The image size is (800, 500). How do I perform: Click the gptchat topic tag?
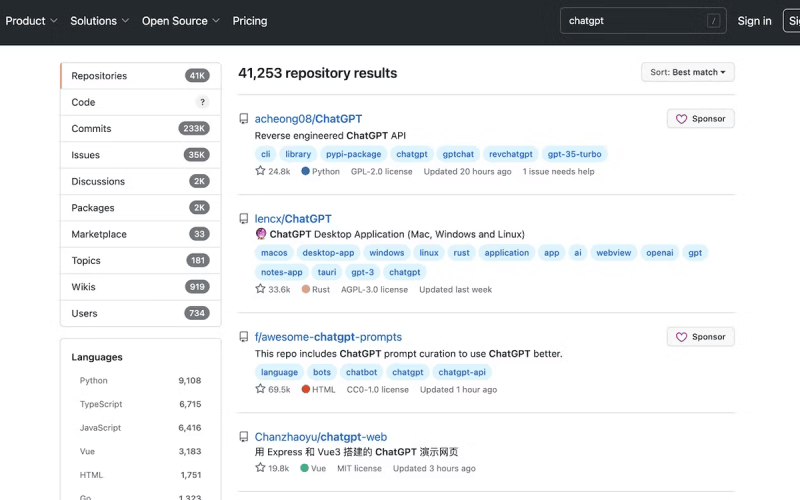point(458,154)
